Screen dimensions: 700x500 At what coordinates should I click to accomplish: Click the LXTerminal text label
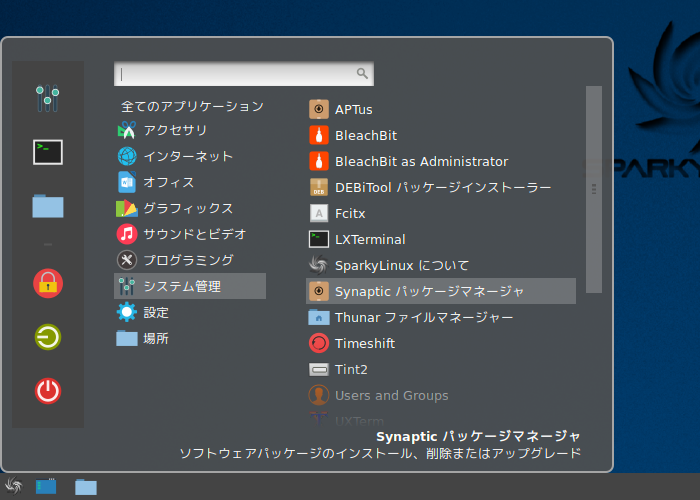tap(370, 239)
